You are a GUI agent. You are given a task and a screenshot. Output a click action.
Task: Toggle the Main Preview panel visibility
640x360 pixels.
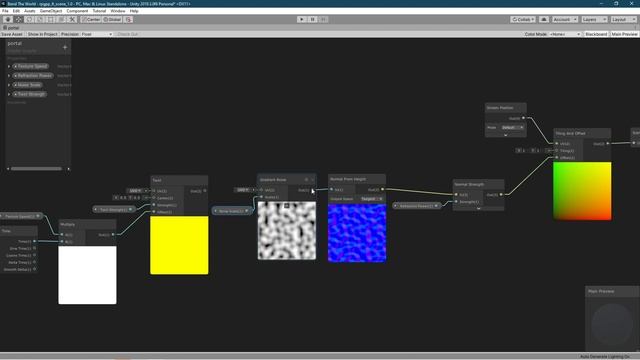coord(624,34)
